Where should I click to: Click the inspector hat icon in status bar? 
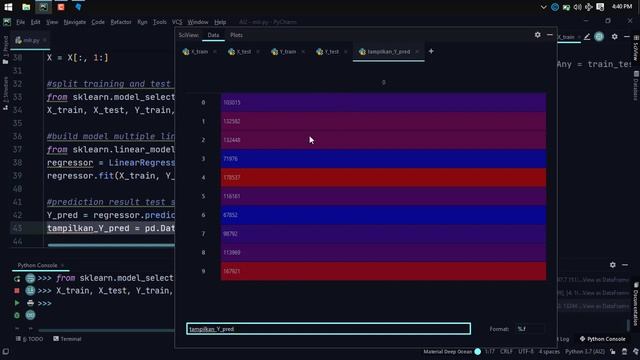tap(624, 351)
